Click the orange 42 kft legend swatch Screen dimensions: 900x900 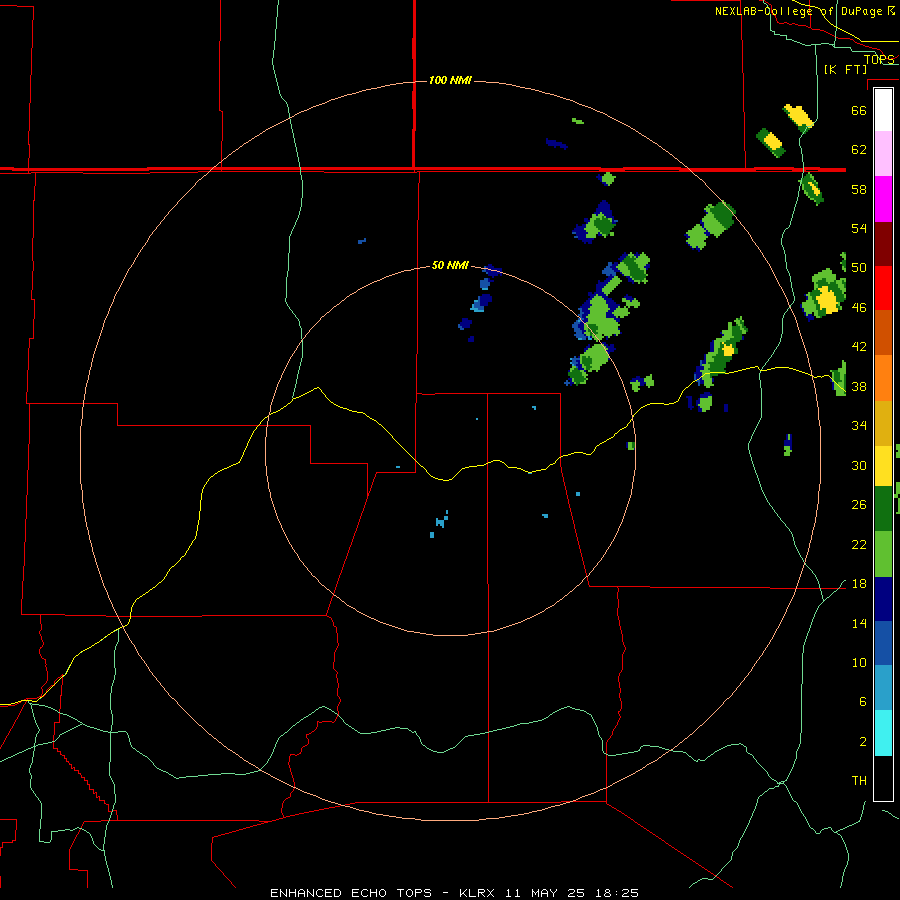pyautogui.click(x=883, y=378)
